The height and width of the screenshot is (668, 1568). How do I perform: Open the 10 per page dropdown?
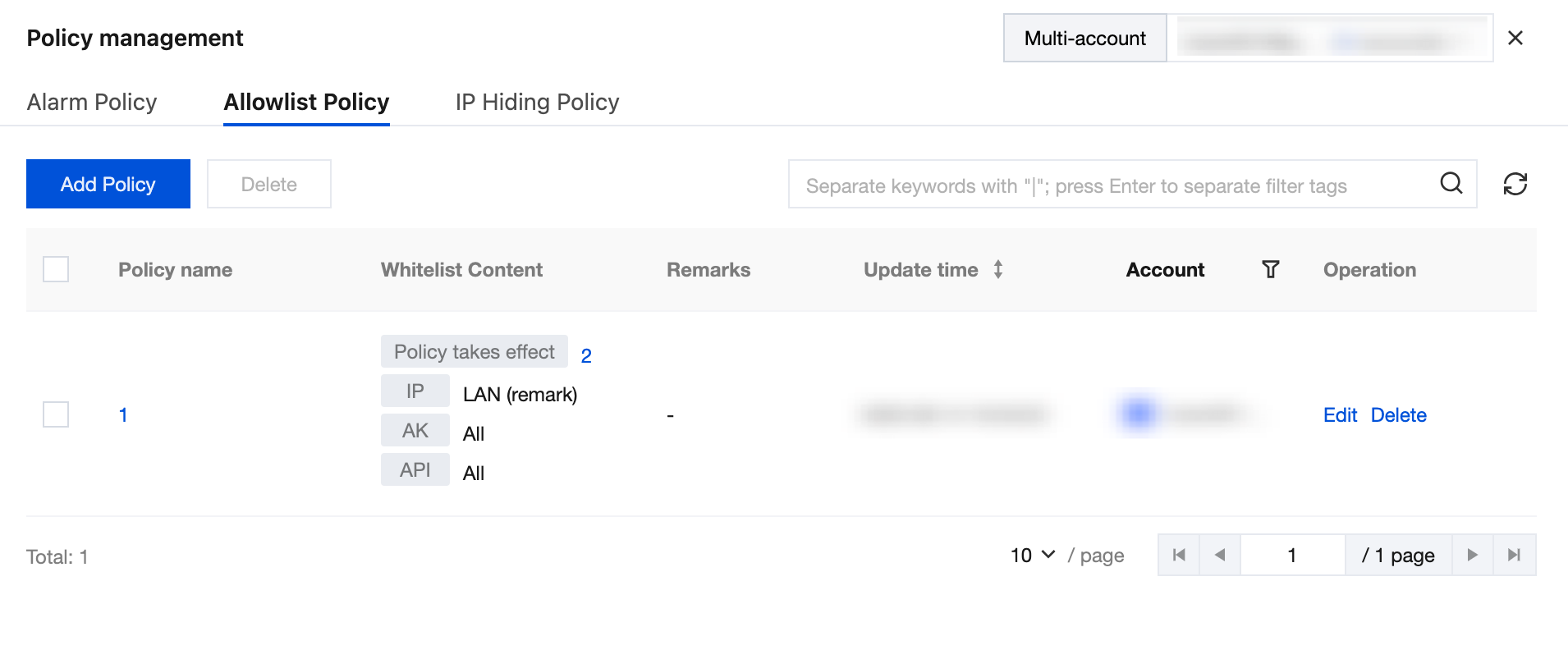1032,556
